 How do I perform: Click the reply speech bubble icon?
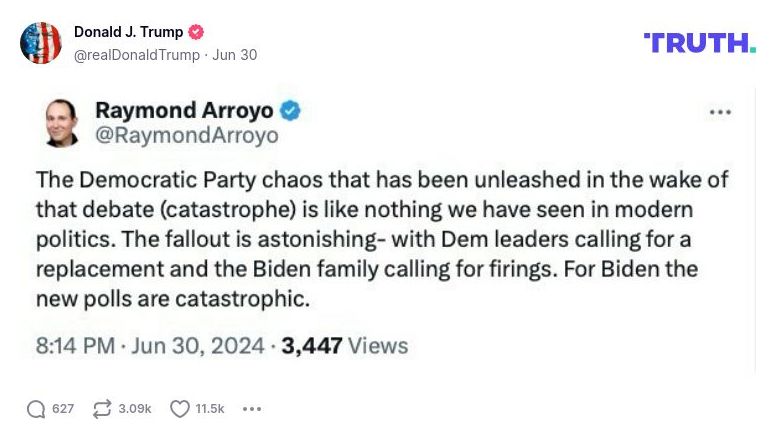[36, 409]
